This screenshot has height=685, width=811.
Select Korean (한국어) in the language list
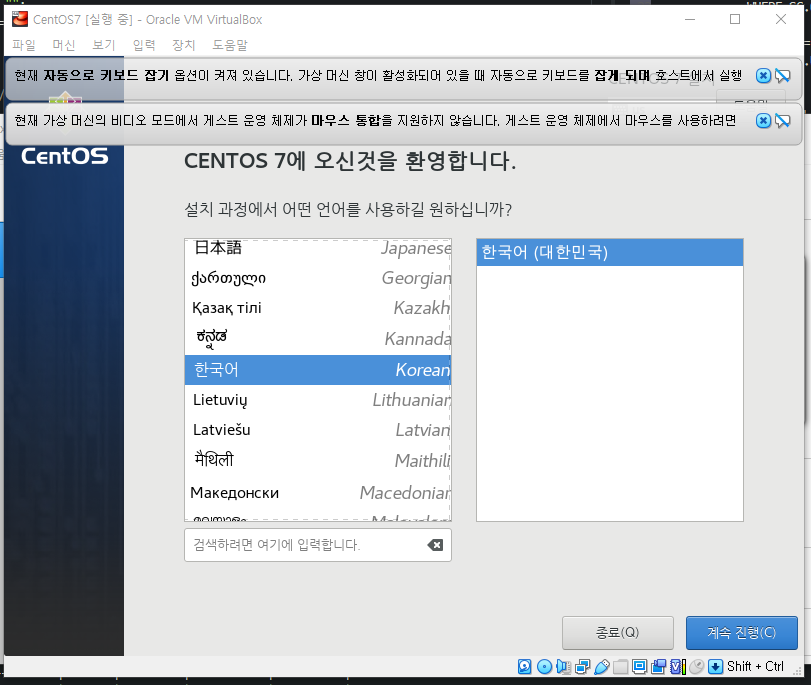(x=318, y=369)
